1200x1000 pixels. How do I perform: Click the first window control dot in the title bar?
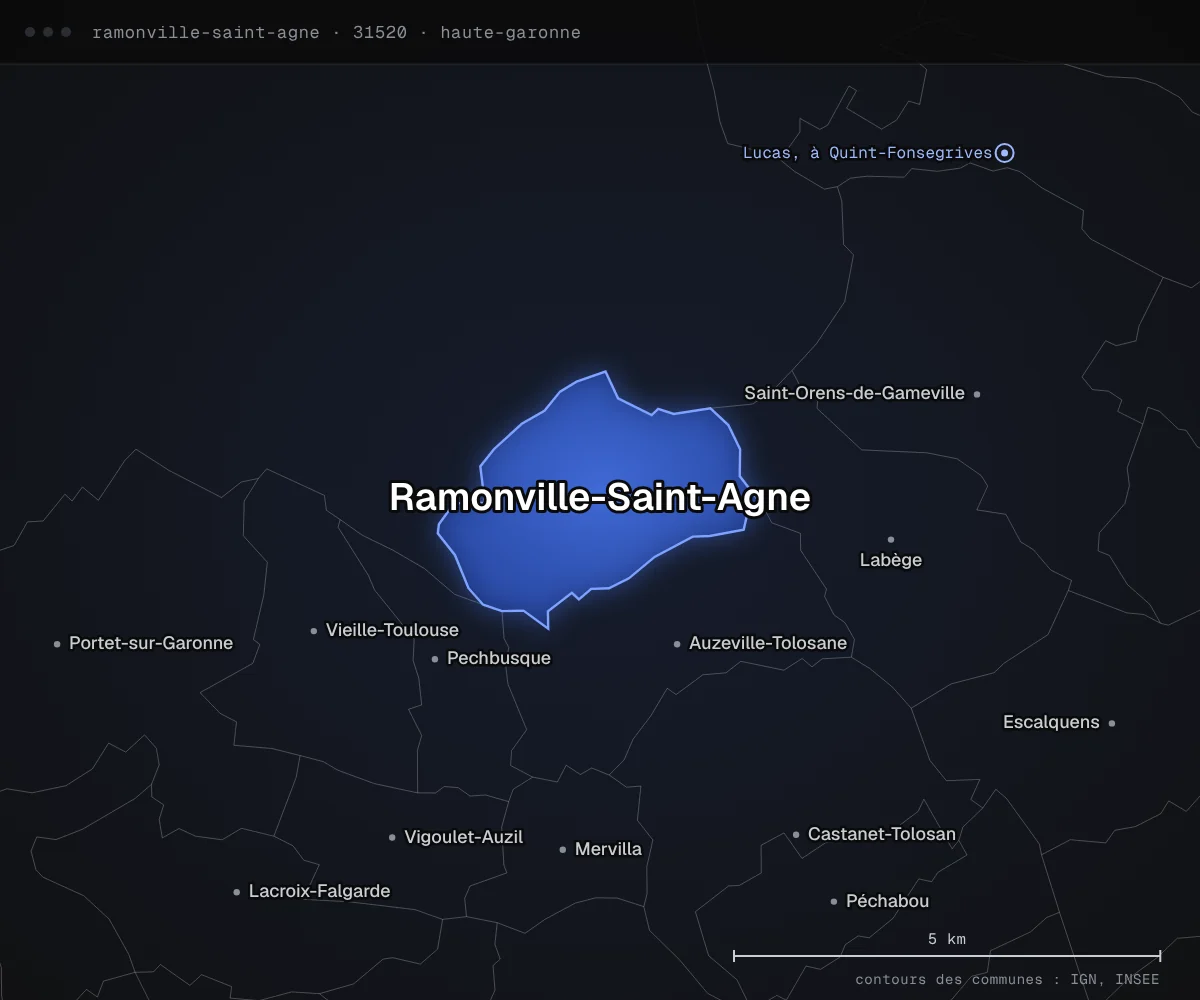pyautogui.click(x=30, y=32)
